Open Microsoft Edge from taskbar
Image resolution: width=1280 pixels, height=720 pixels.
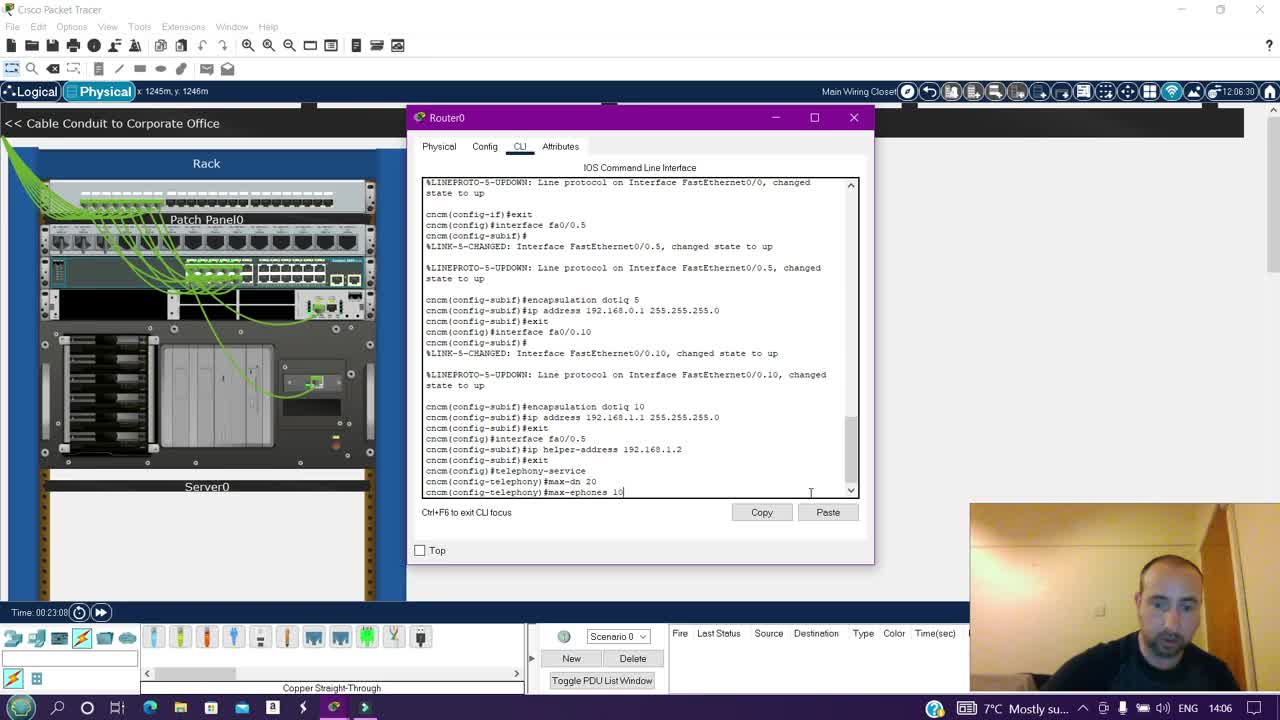(150, 708)
